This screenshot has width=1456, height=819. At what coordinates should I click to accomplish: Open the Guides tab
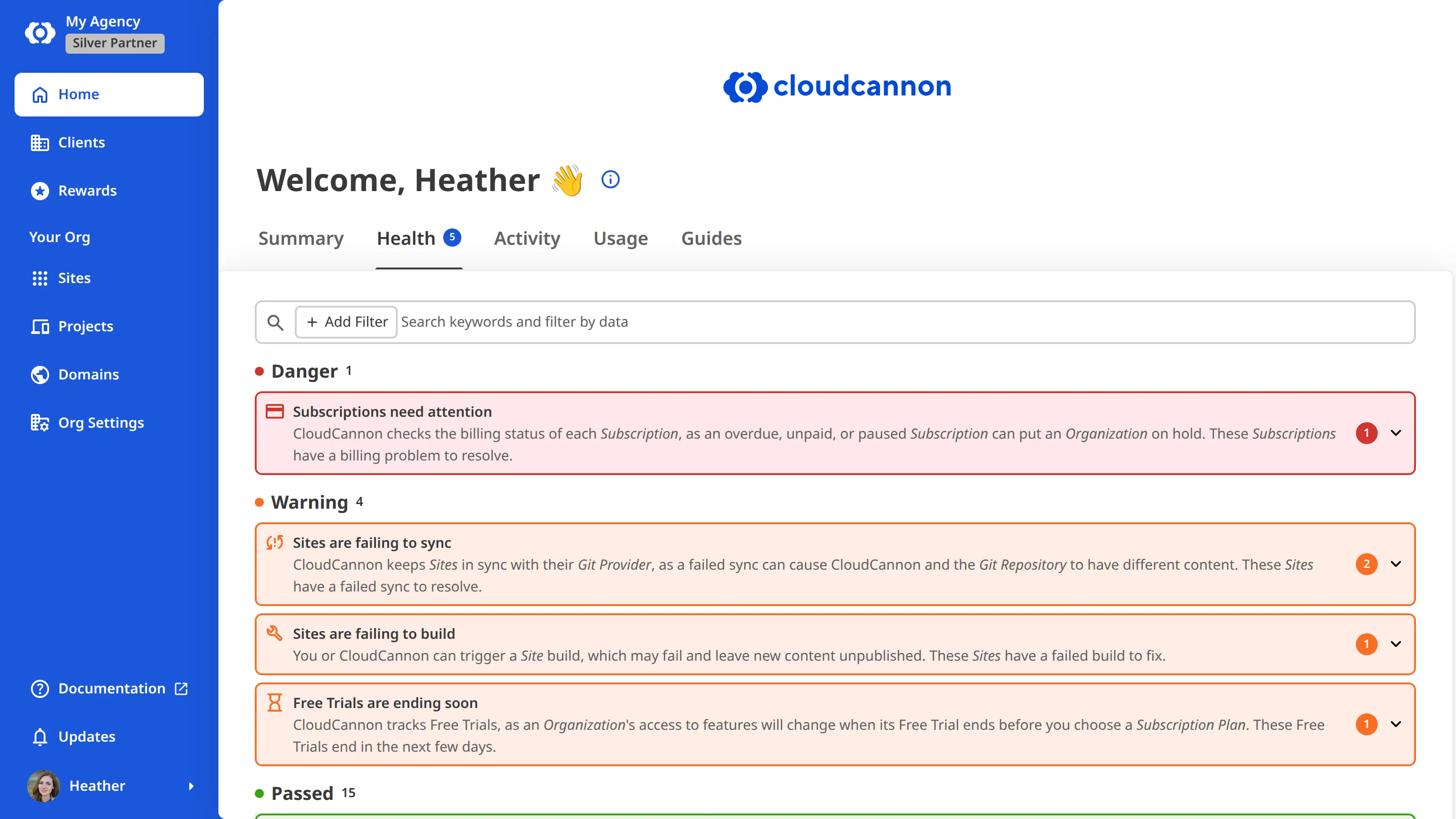[711, 238]
